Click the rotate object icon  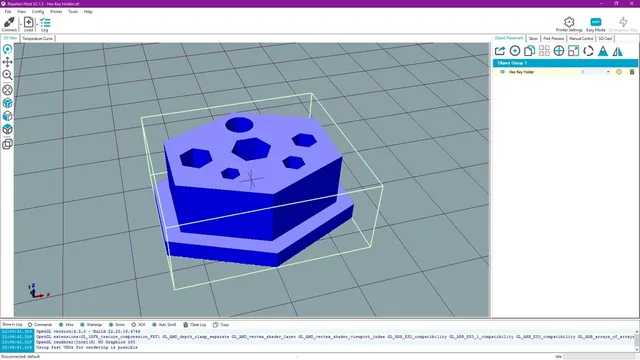[588, 51]
